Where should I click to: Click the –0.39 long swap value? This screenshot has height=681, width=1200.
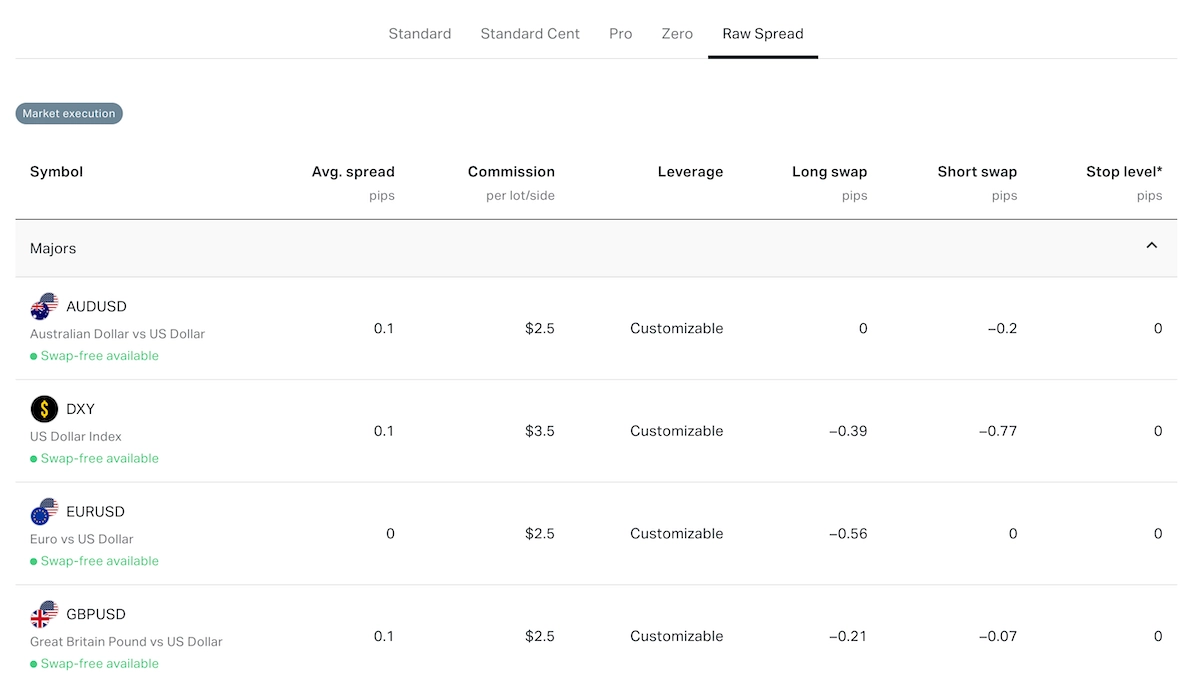click(848, 431)
